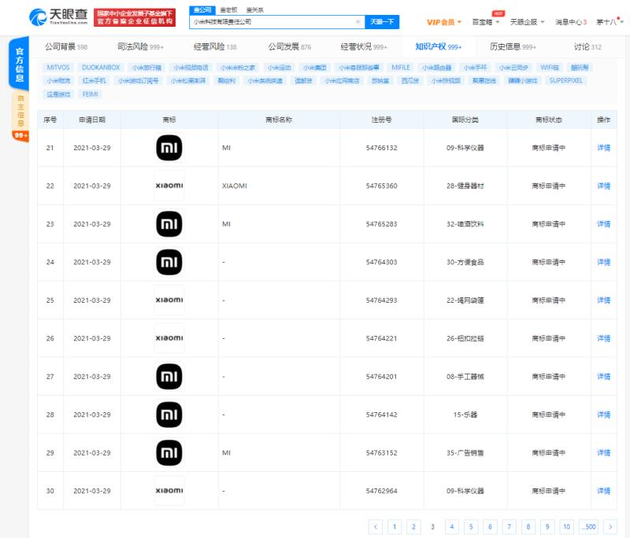This screenshot has height=538, width=630.
Task: Go to page 2 of trademarks
Action: 413,527
